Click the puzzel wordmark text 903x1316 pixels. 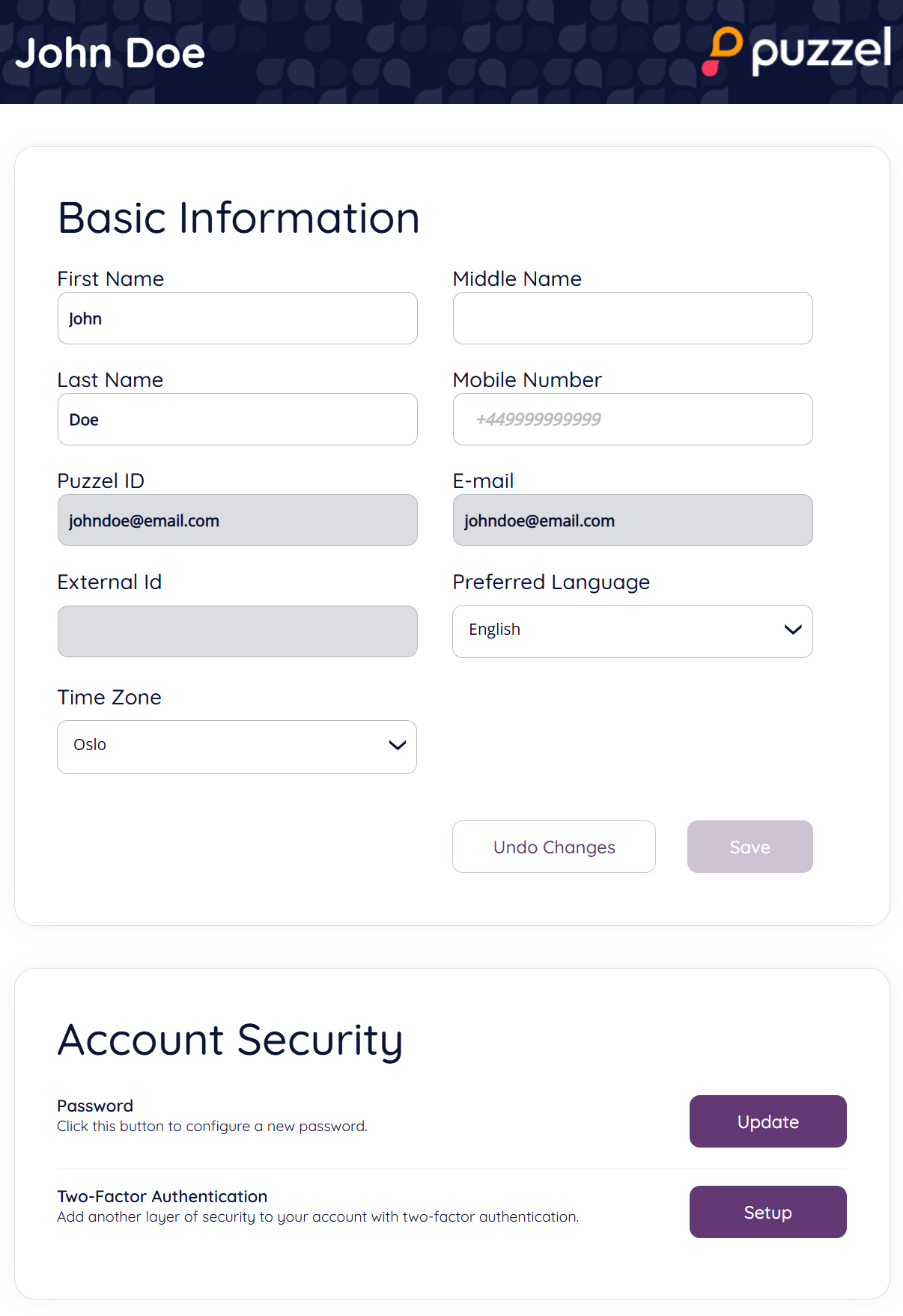click(x=821, y=50)
